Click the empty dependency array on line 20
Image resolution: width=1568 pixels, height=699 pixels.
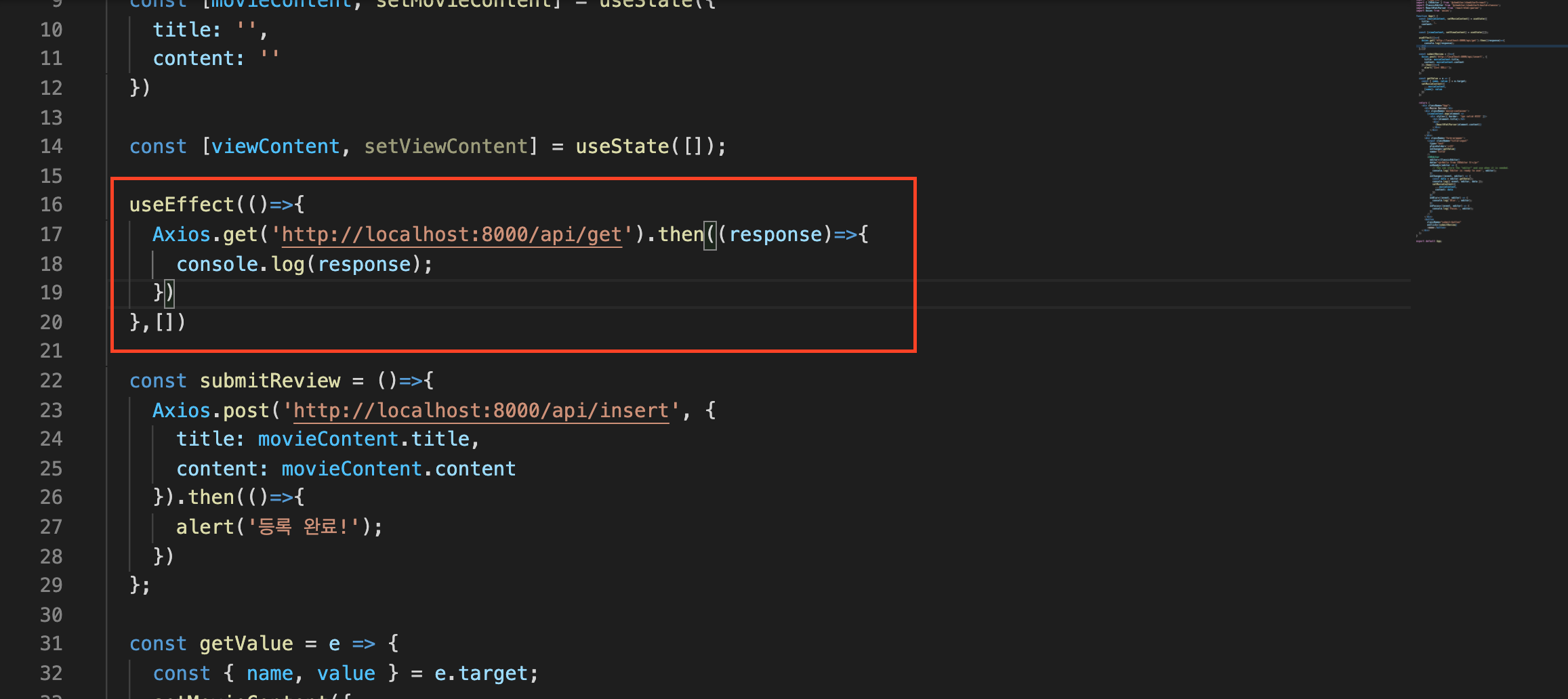(x=163, y=322)
